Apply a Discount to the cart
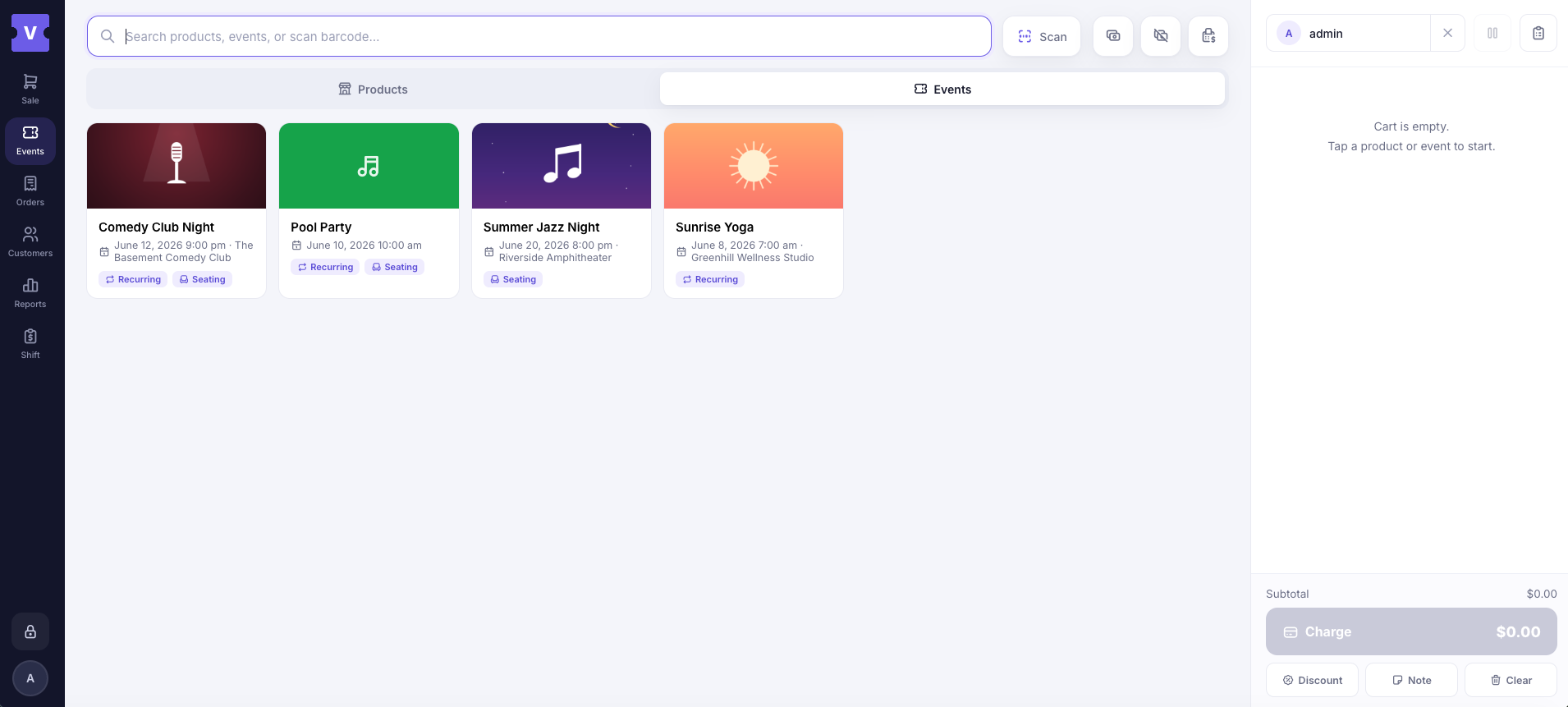Screen dimensions: 1568x707 tap(1312, 680)
